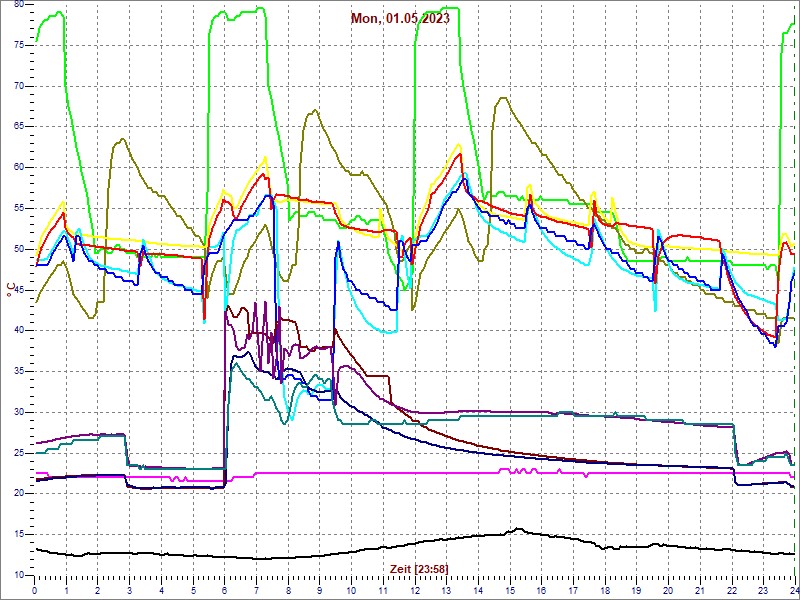Click hour 4 on the time axis
This screenshot has width=800, height=600.
161,589
